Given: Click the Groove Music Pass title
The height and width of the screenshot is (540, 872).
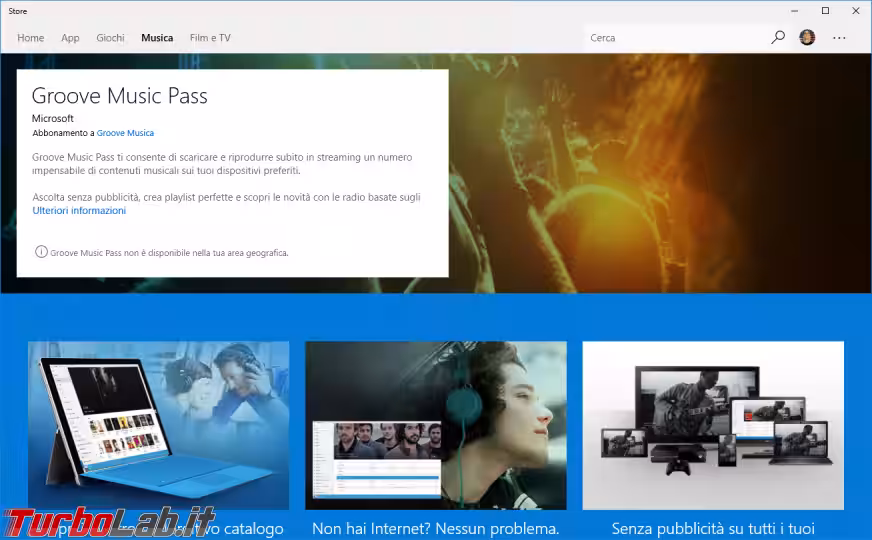Looking at the screenshot, I should [x=120, y=96].
